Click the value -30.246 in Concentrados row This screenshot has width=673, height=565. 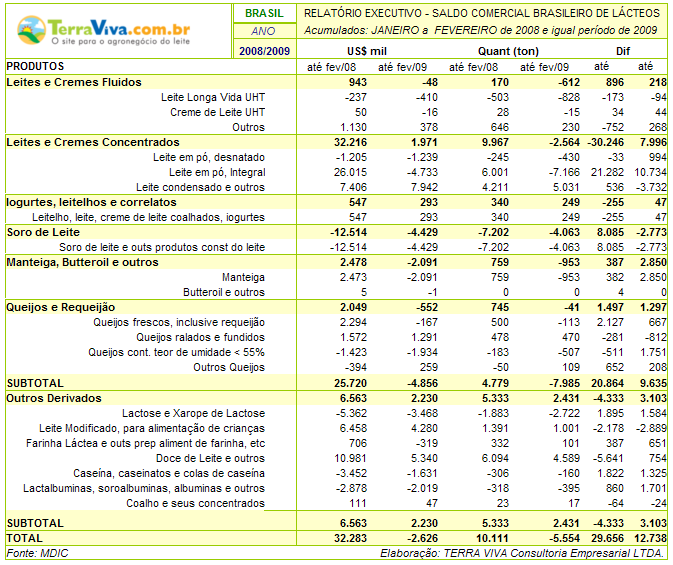606,142
